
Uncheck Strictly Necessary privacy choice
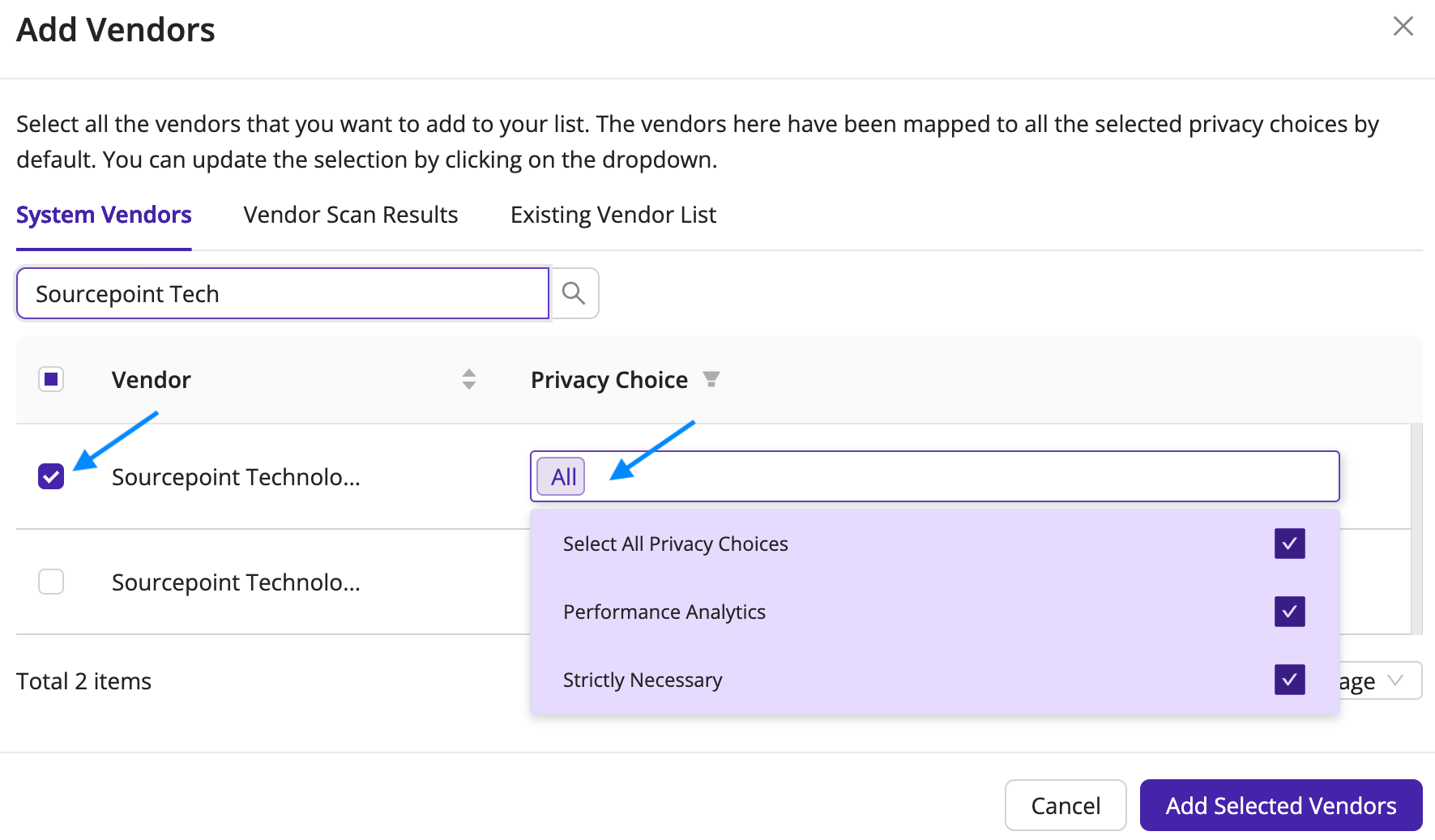pos(1290,680)
